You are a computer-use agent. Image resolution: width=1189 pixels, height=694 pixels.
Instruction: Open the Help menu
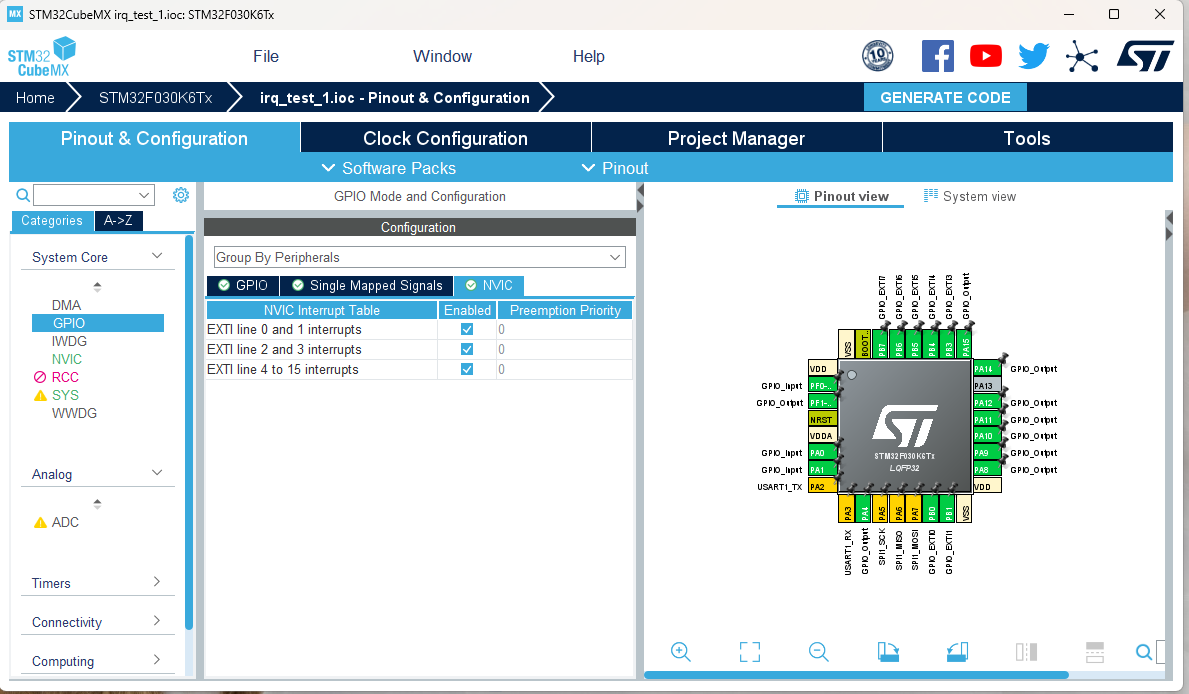point(588,56)
